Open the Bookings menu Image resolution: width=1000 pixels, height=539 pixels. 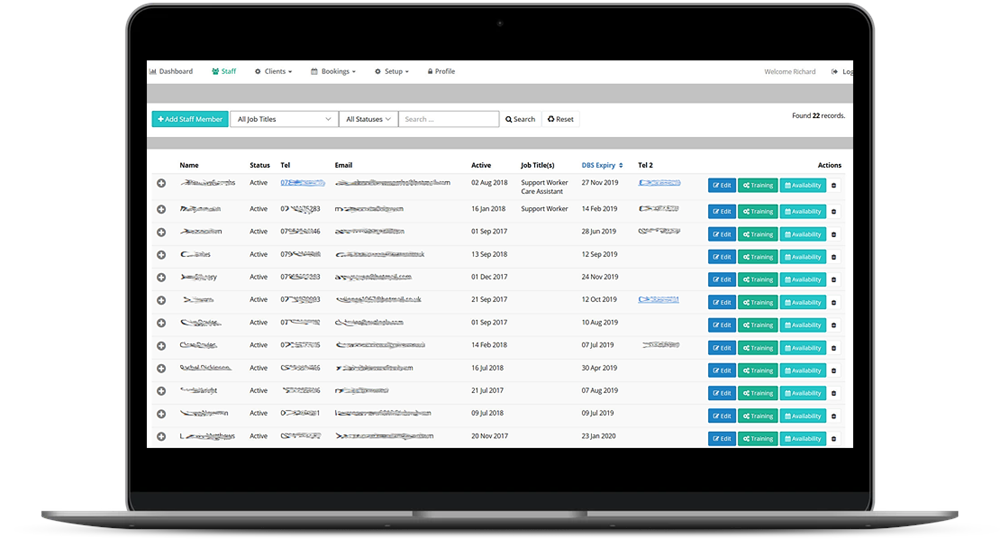[331, 72]
